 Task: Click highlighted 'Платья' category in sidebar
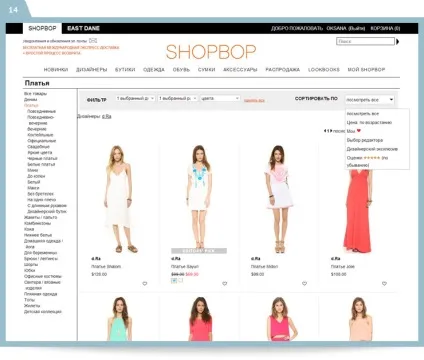point(31,105)
